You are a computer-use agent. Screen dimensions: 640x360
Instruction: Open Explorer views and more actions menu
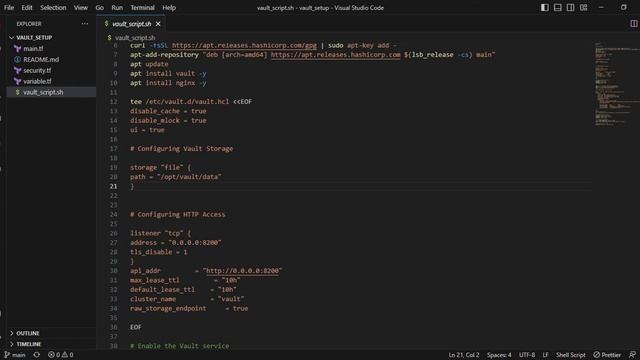[84, 24]
